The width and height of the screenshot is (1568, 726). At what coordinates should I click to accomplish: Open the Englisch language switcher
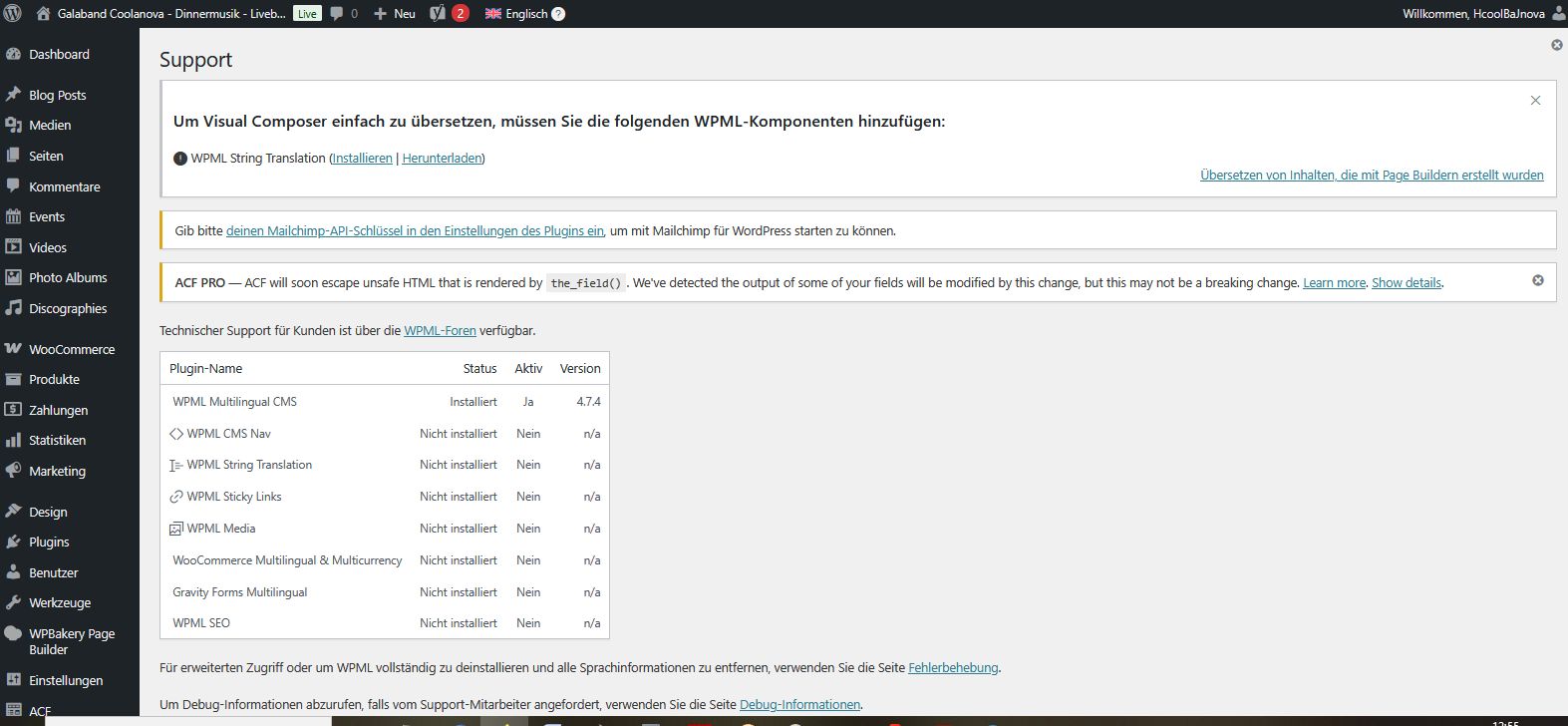(x=524, y=14)
